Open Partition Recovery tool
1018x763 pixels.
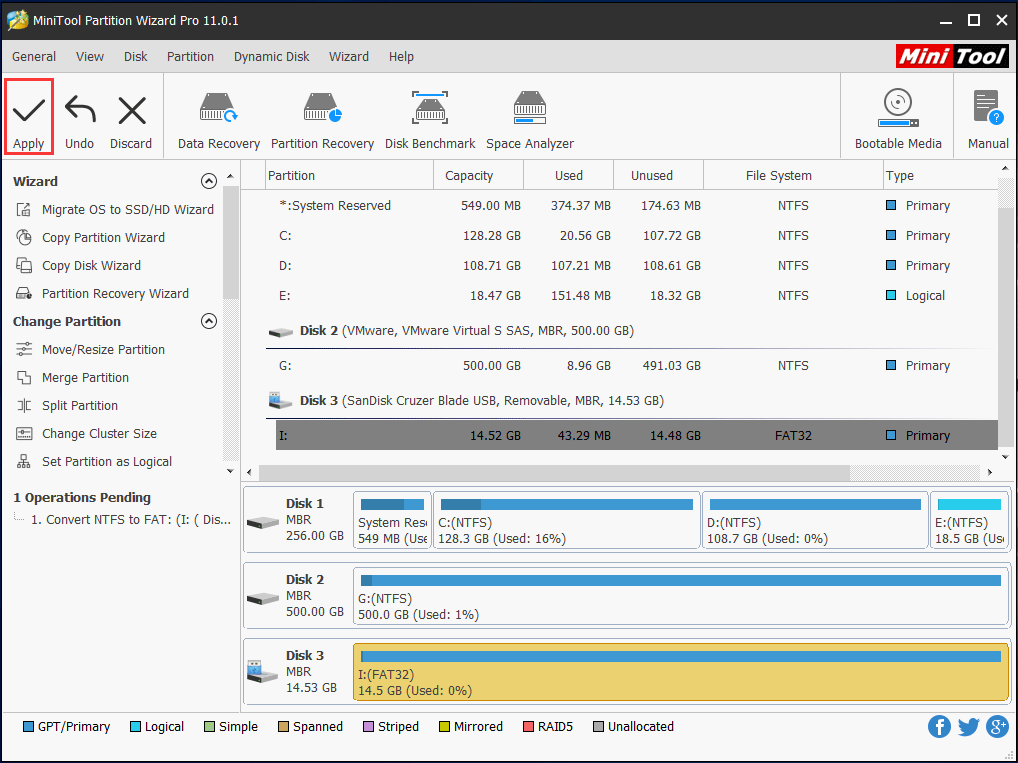(322, 121)
